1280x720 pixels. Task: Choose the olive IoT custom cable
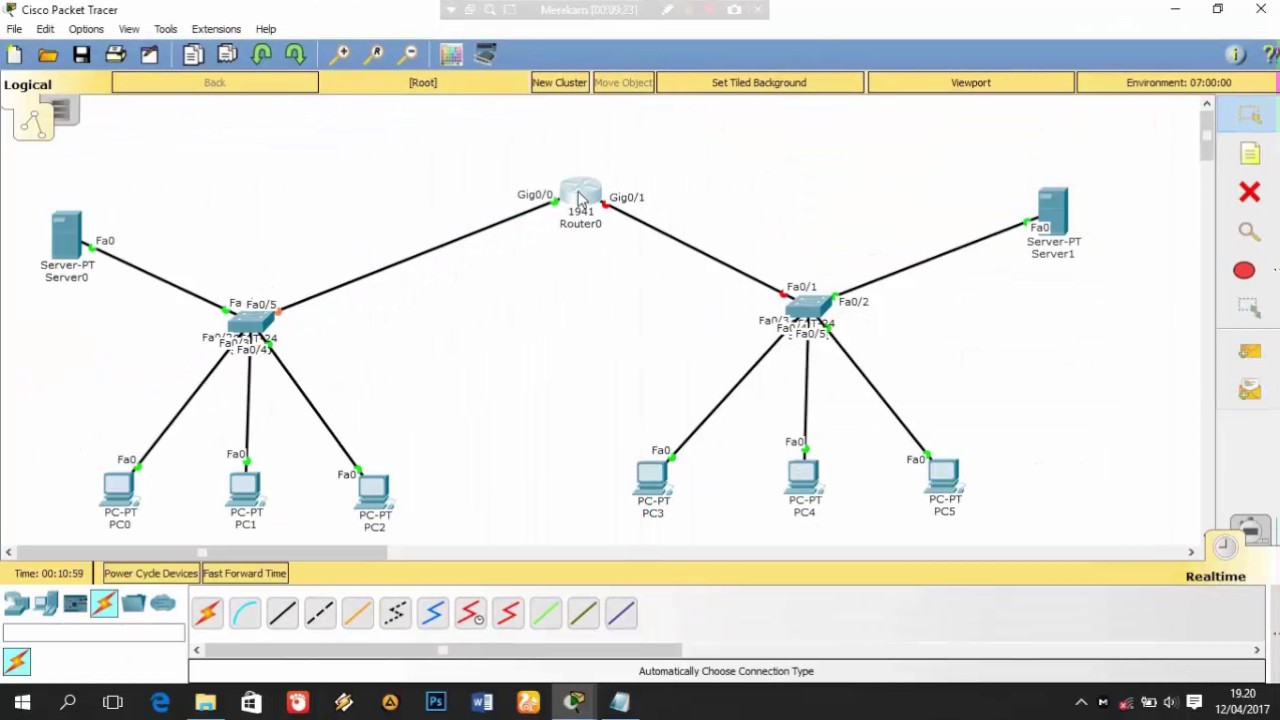[x=584, y=613]
